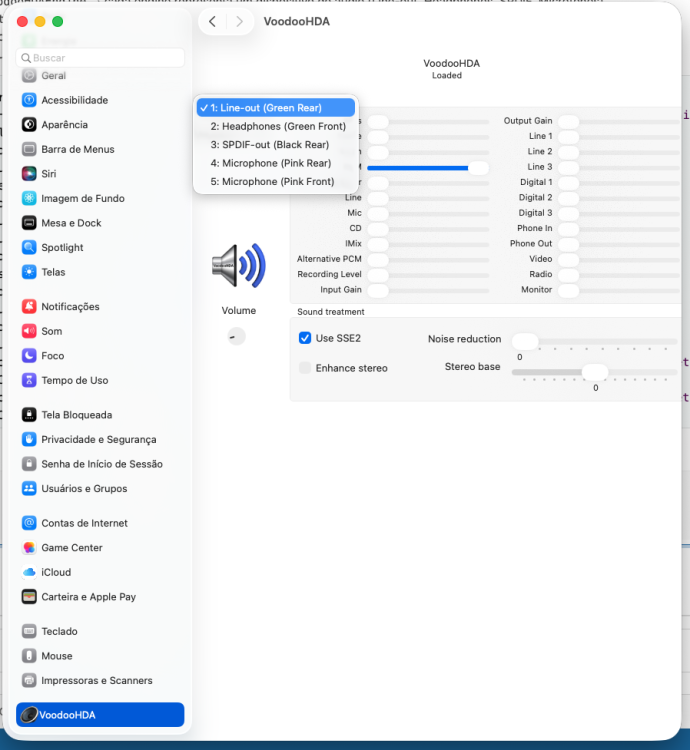Open Contas de Internet icon
Screen dimensions: 690x750
coord(29,523)
